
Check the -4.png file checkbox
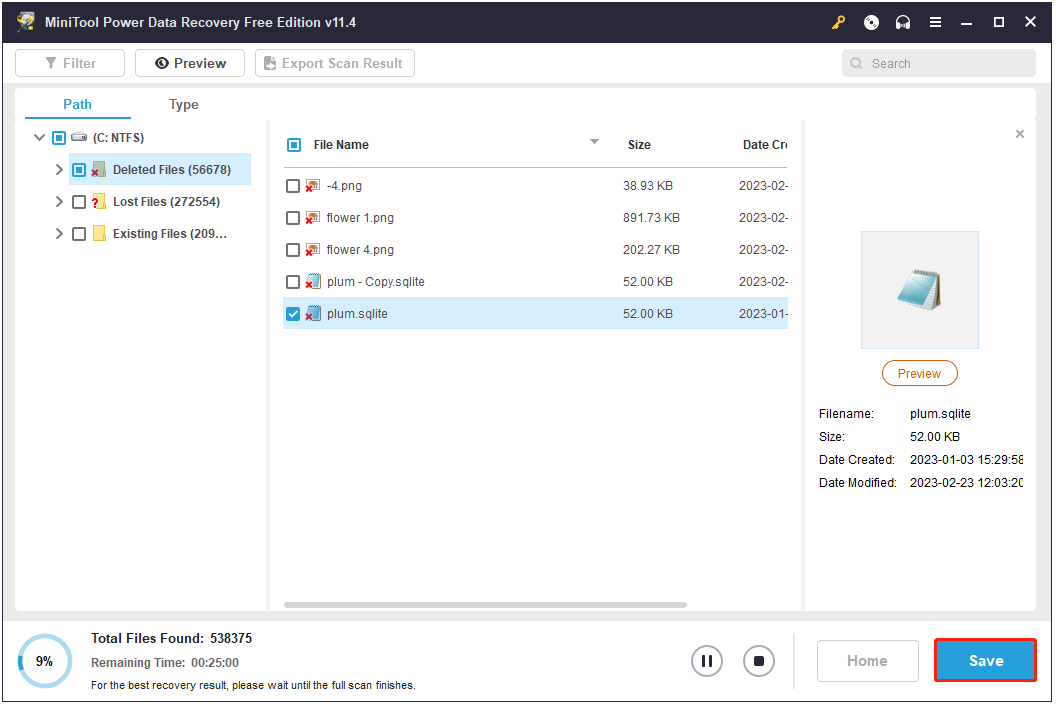[293, 186]
